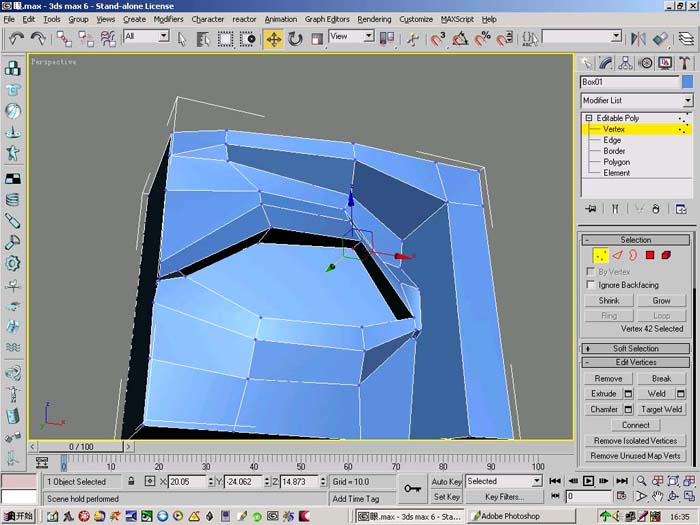Select the Polygon sub-object red square icon

point(650,255)
